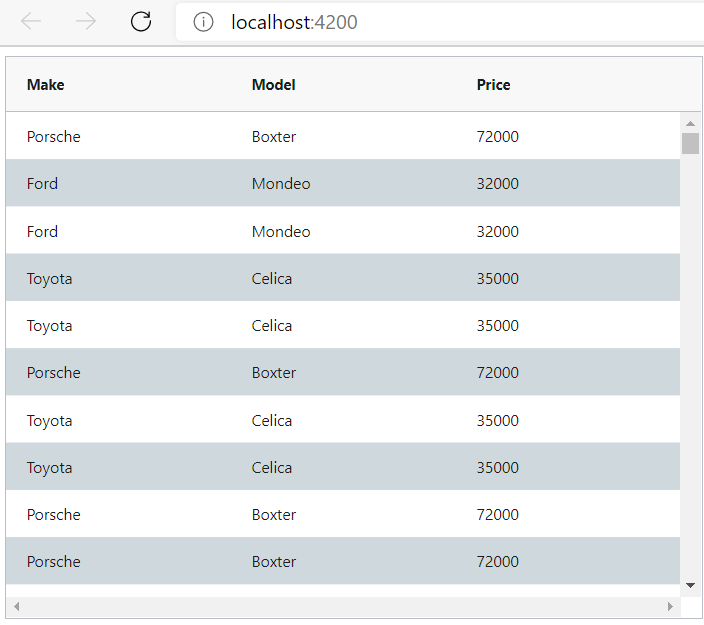This screenshot has width=704, height=625.
Task: Open the site information icon
Action: 203,22
